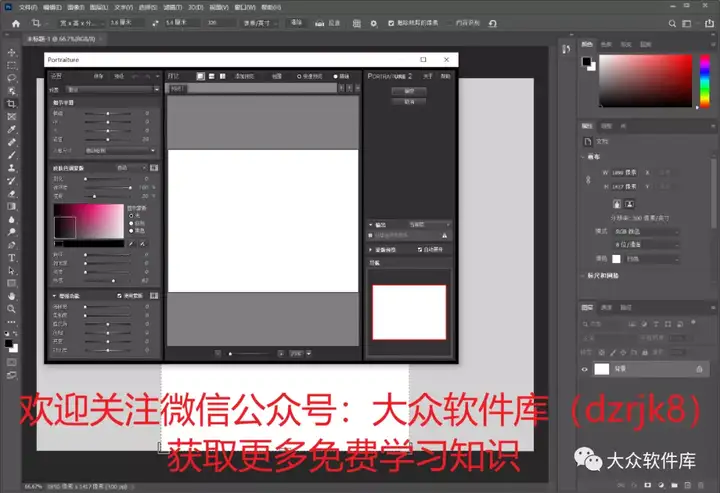Viewport: 720px width, 493px height.
Task: Toggle delete cropped pixels checkbox
Action: tap(391, 23)
